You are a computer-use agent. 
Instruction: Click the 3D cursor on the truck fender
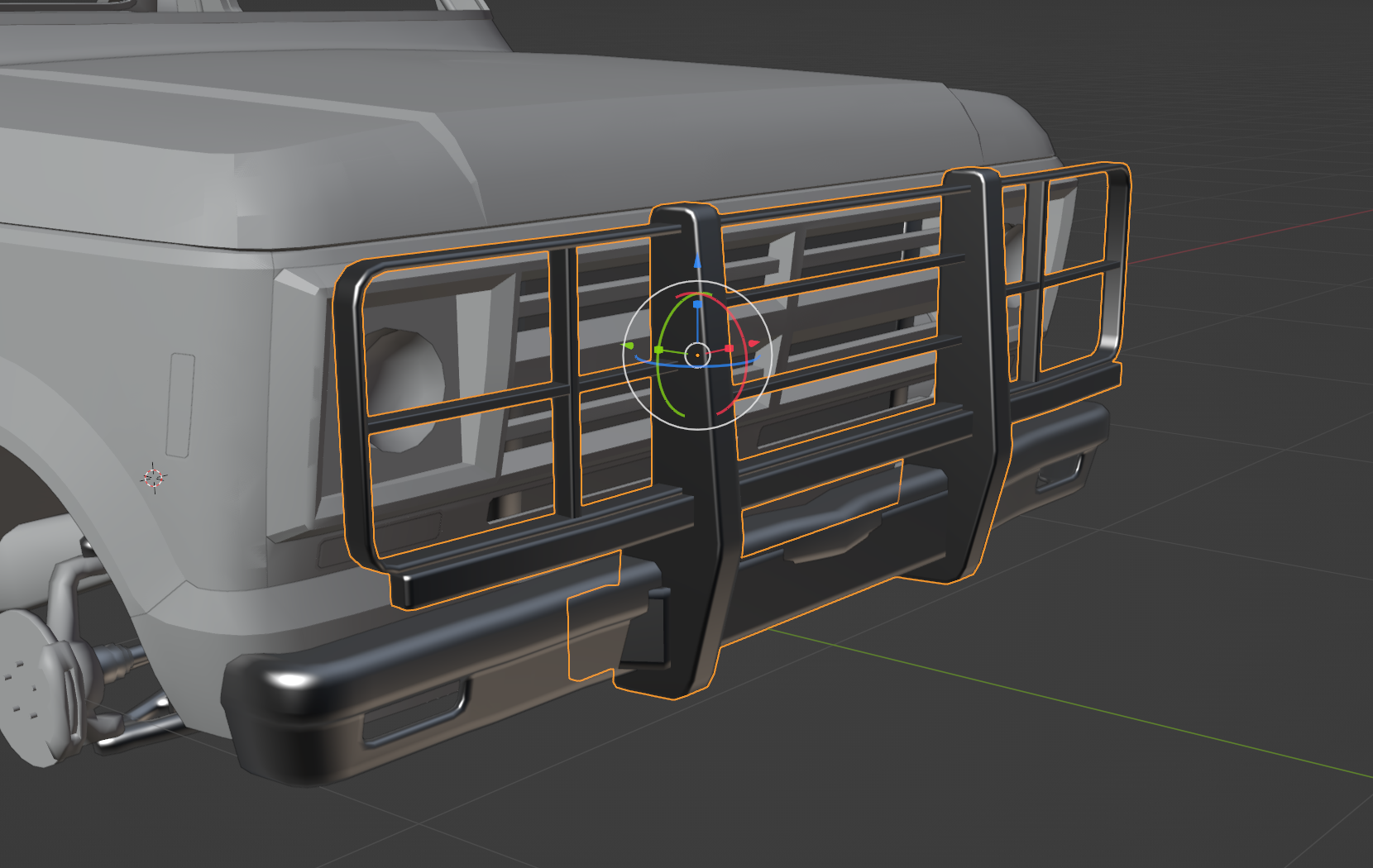[154, 477]
